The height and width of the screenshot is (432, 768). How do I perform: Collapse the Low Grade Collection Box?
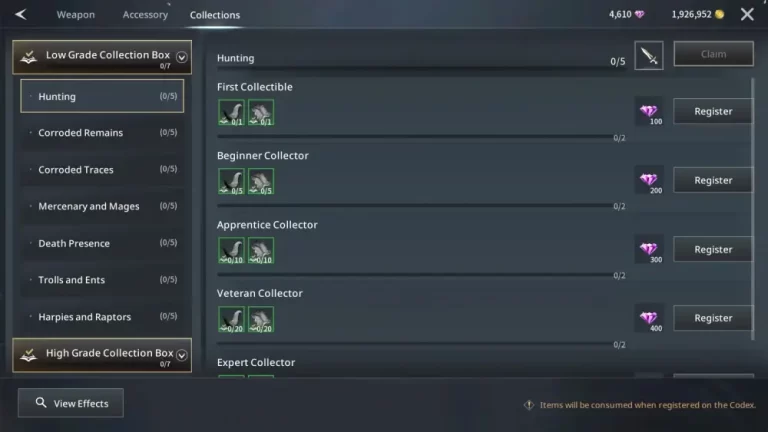182,57
